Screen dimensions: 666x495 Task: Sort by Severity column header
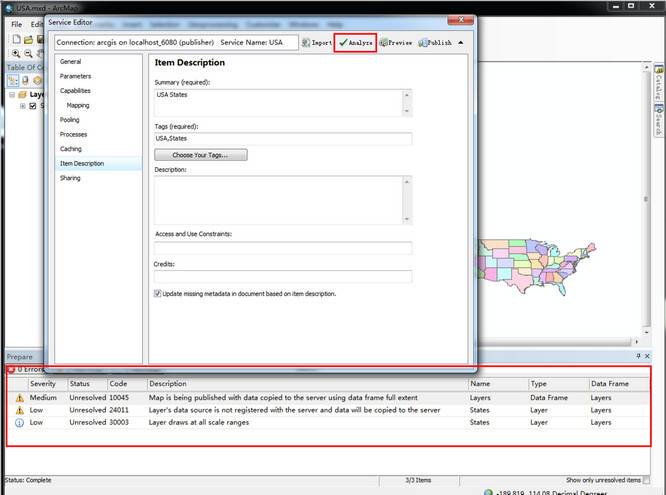pos(42,384)
